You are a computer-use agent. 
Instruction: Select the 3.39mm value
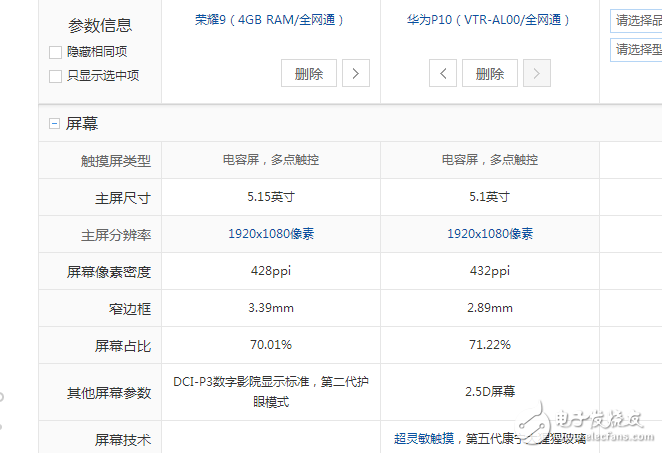[x=271, y=308]
